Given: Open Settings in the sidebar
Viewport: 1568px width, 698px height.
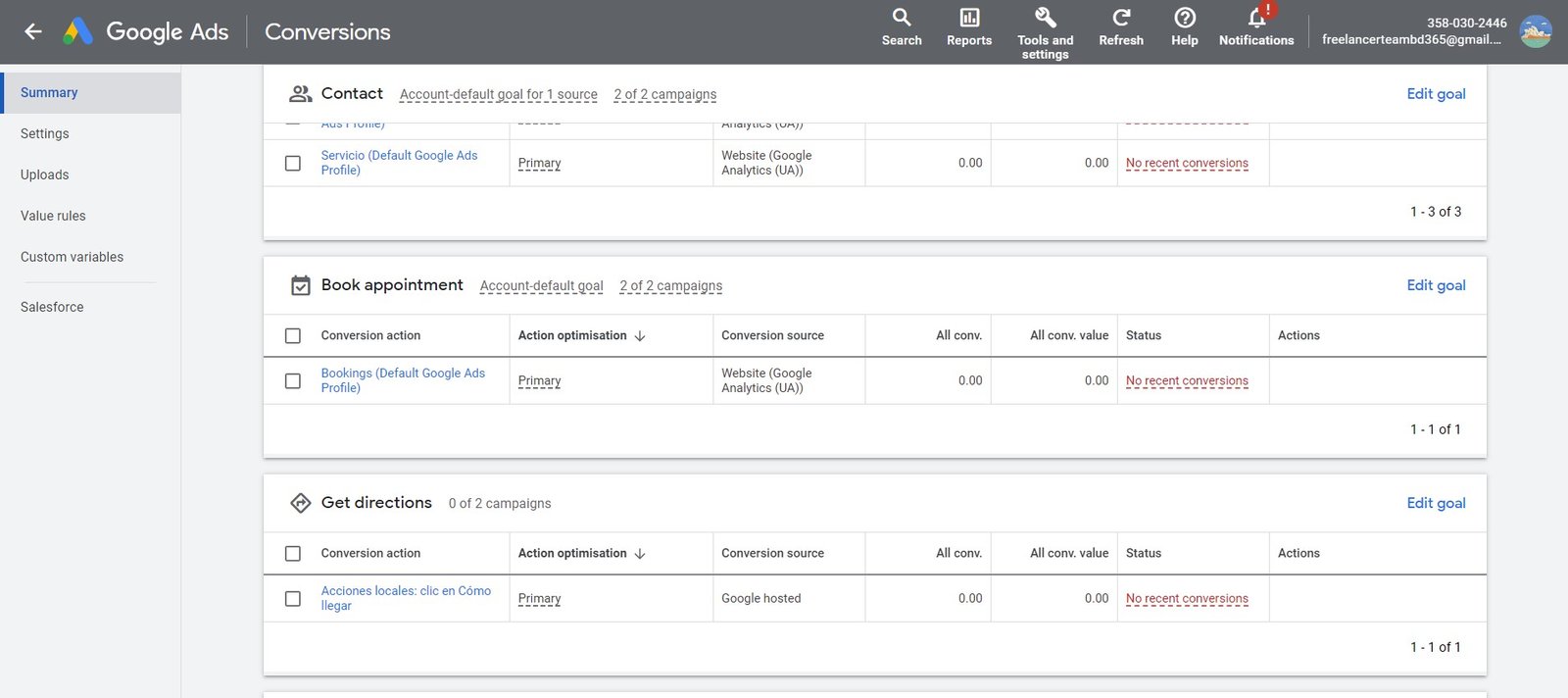Looking at the screenshot, I should coord(45,133).
